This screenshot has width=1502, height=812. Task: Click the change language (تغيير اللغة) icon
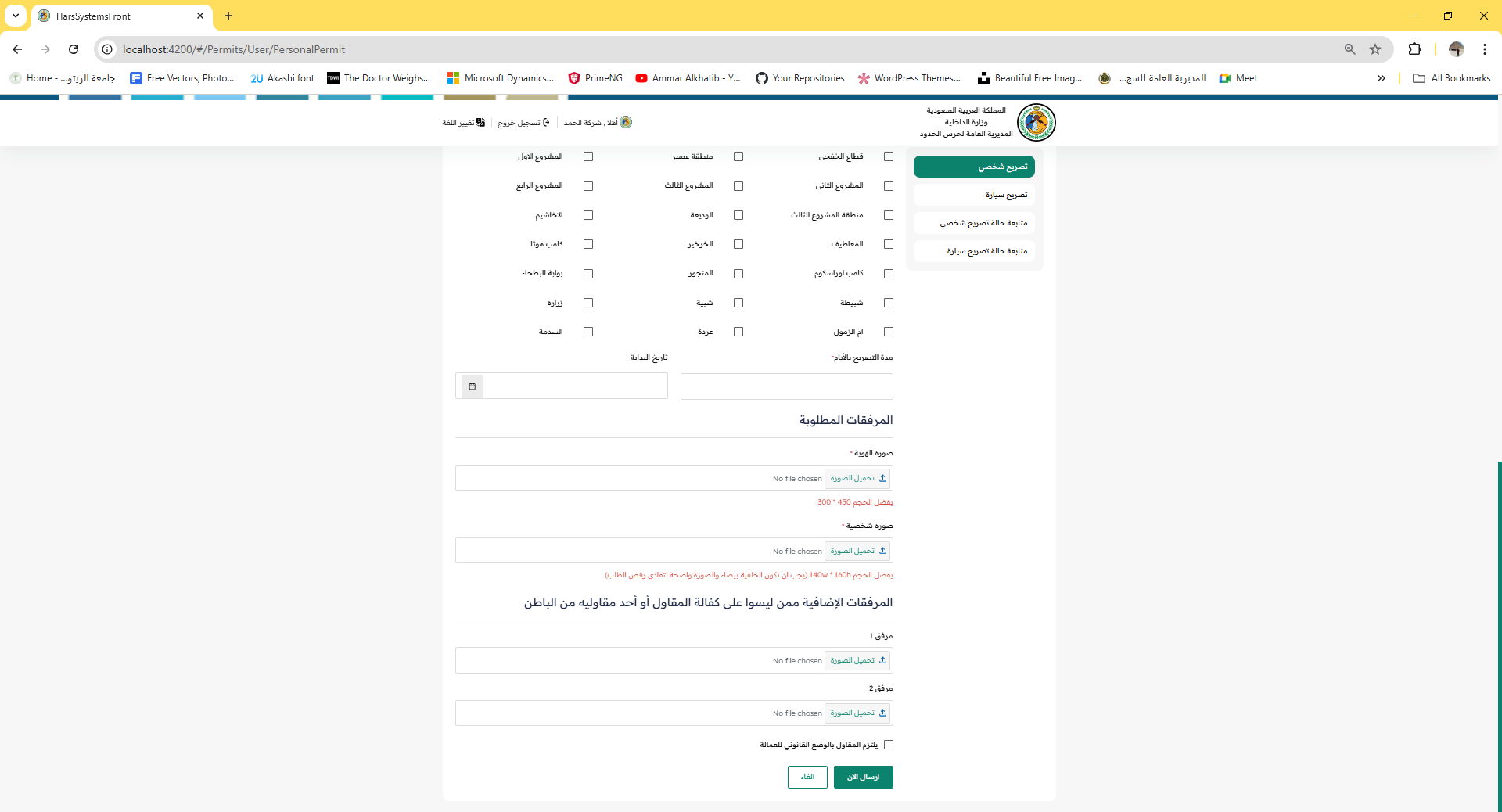click(480, 122)
